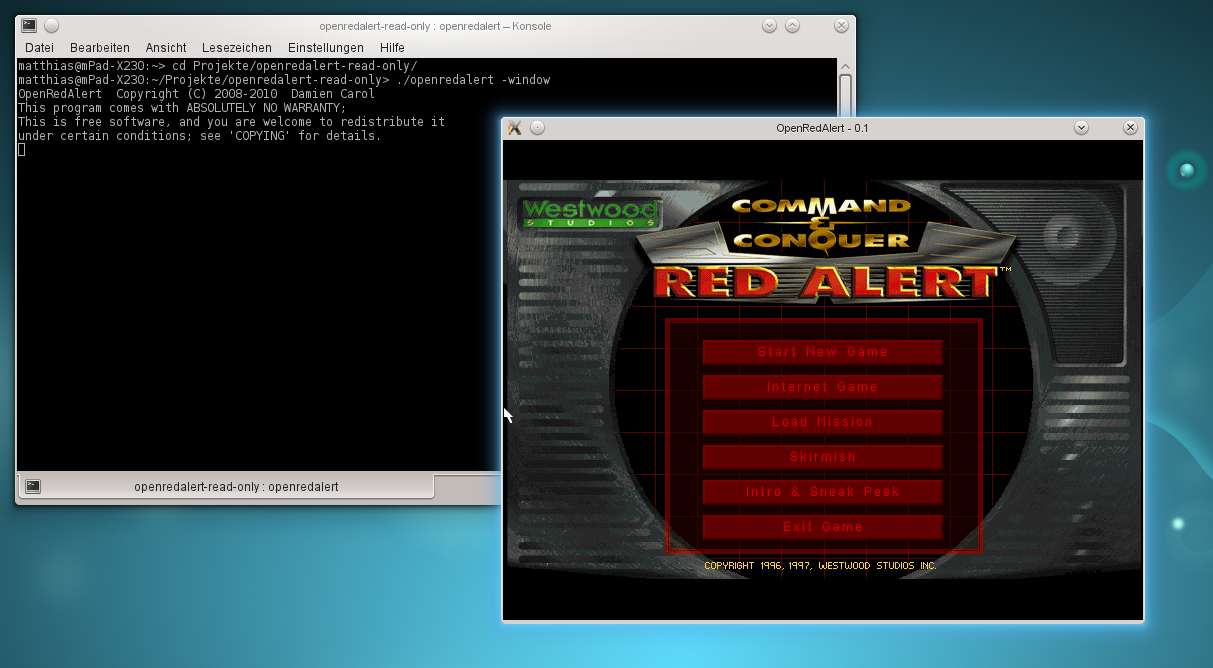
Task: Select the openredalert-read-only Konsole tab
Action: click(x=226, y=487)
